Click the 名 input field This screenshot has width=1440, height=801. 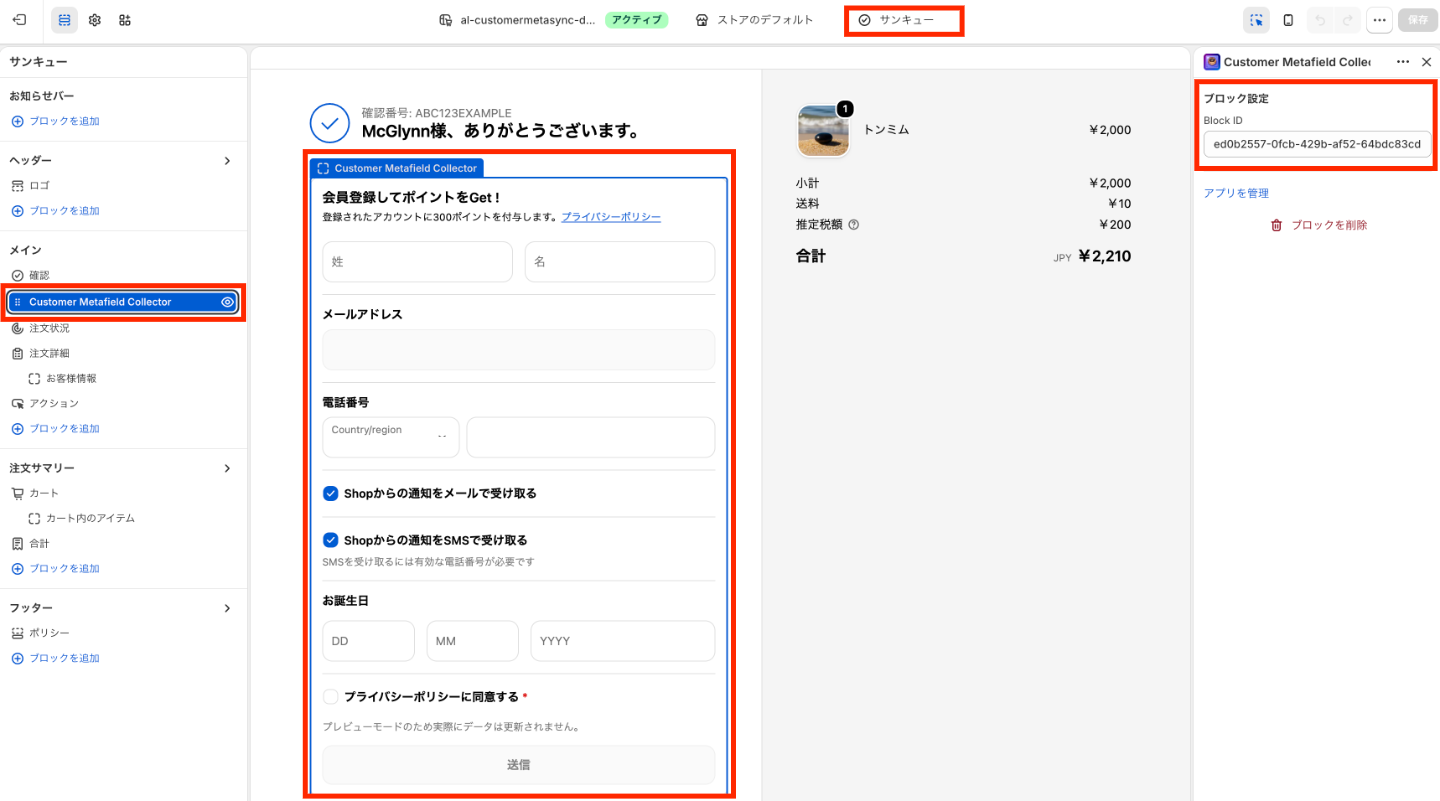click(620, 261)
